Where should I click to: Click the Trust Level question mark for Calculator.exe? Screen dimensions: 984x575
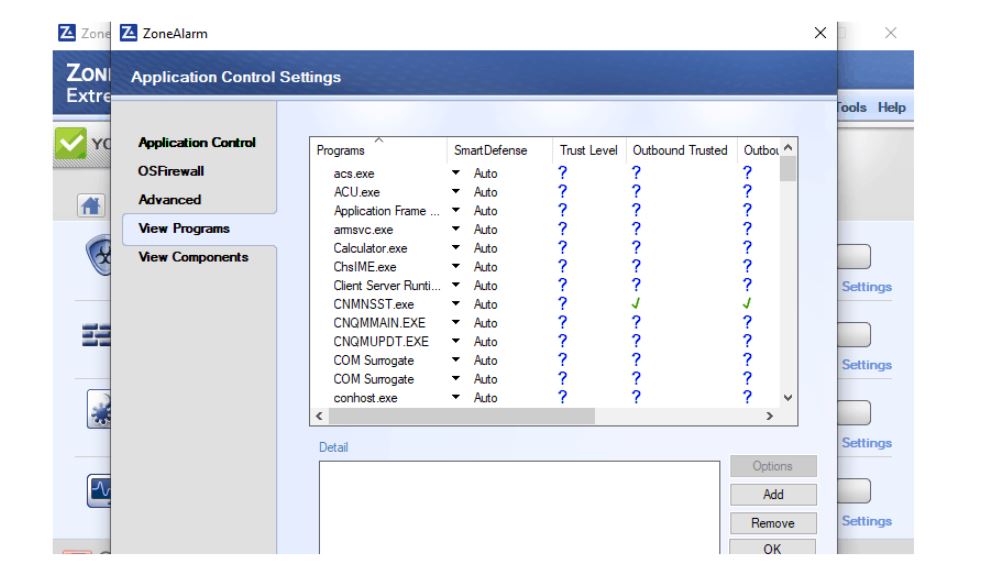coord(562,247)
